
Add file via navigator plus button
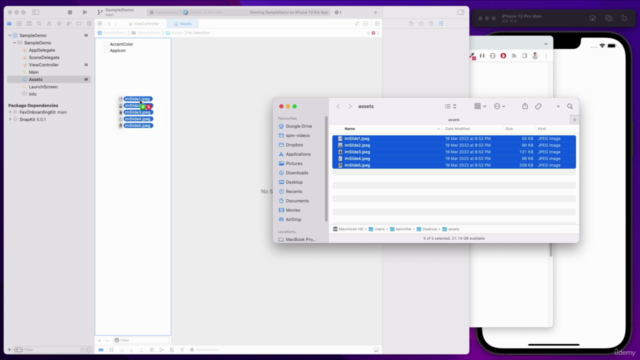pos(9,350)
